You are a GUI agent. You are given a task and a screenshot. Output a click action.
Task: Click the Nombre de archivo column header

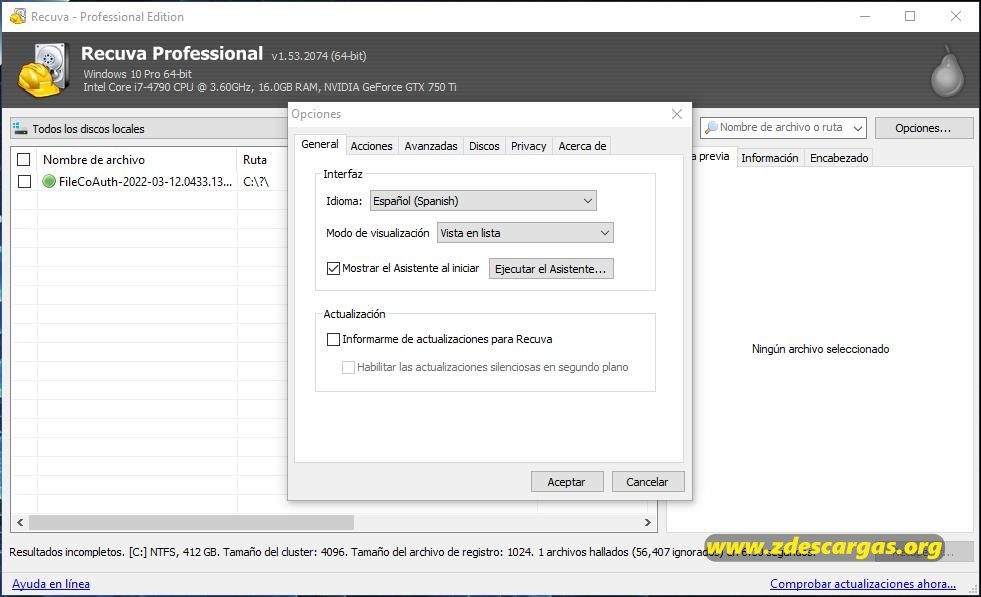click(x=136, y=160)
